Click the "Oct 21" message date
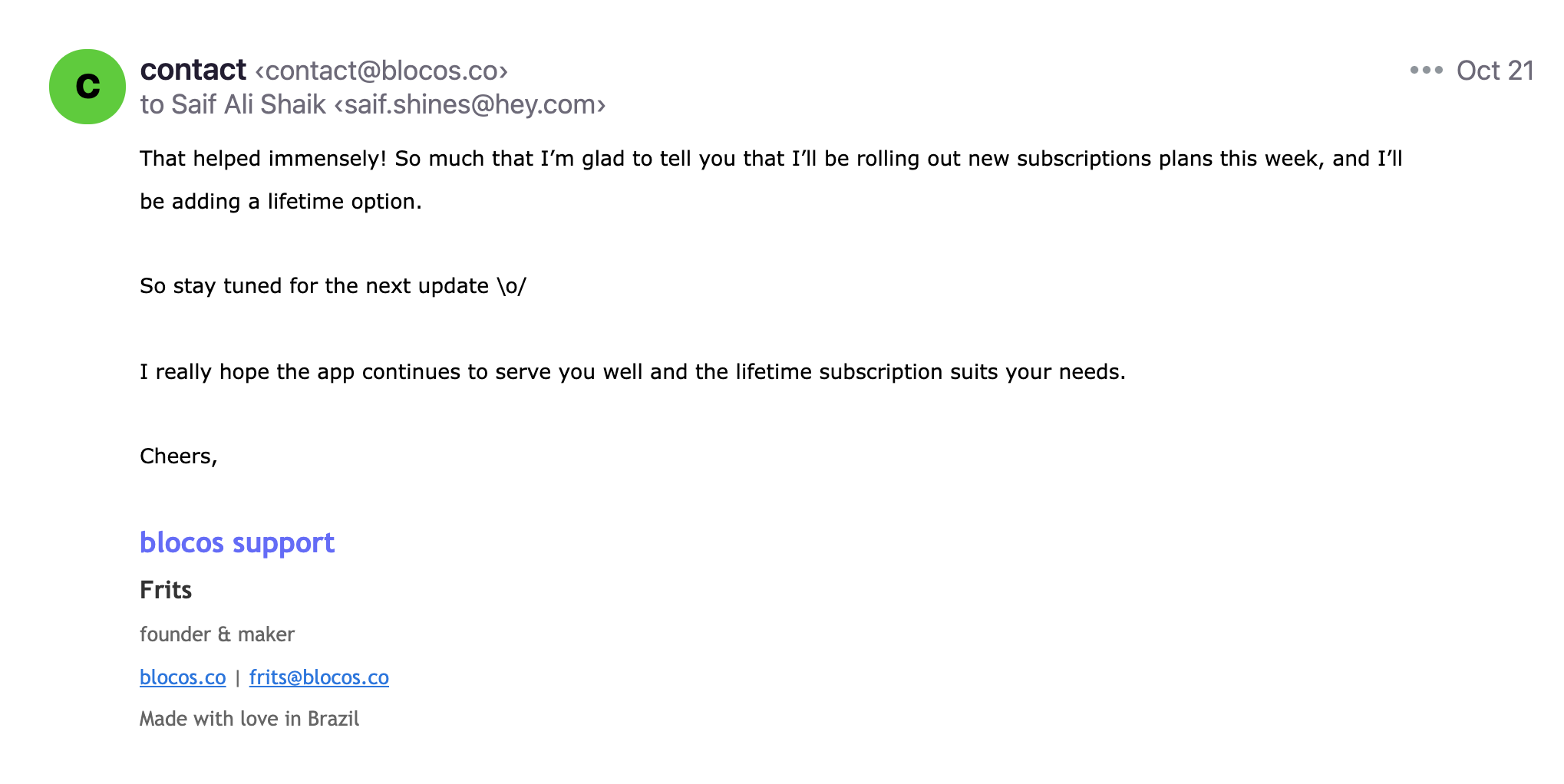 pyautogui.click(x=1495, y=71)
